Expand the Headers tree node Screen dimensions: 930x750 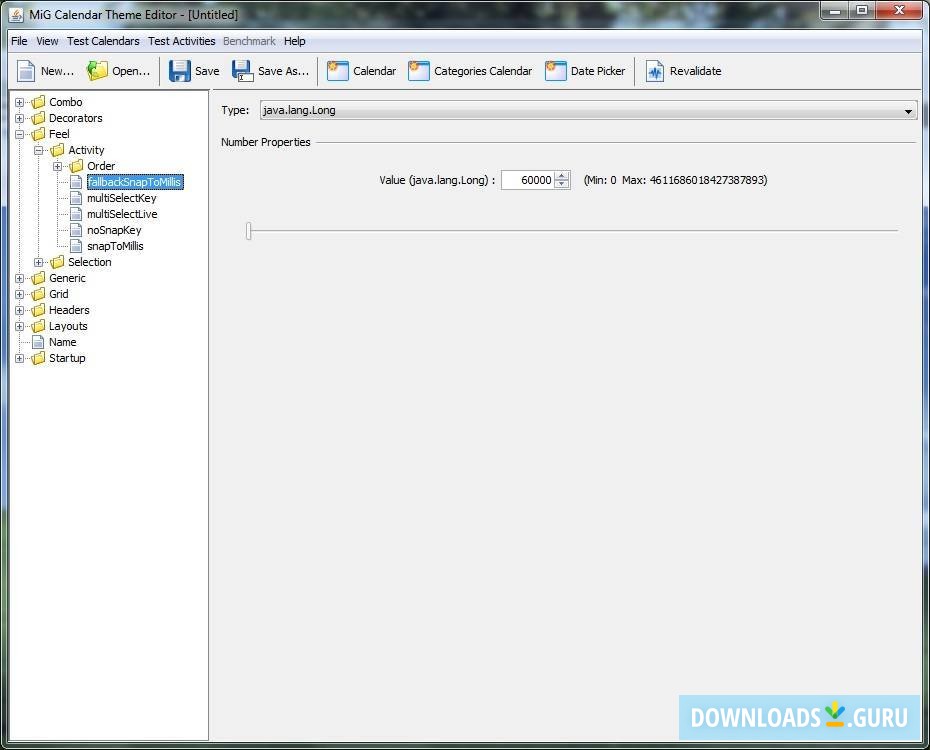point(20,310)
